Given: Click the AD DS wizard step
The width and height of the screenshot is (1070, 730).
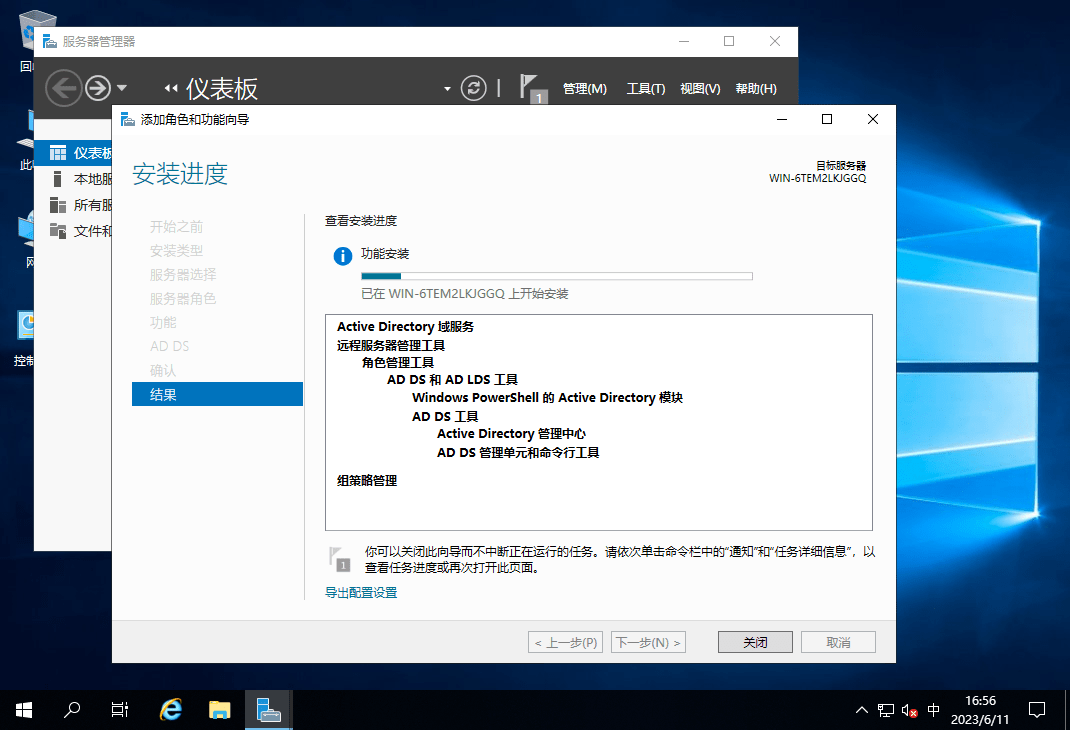Looking at the screenshot, I should pyautogui.click(x=169, y=346).
